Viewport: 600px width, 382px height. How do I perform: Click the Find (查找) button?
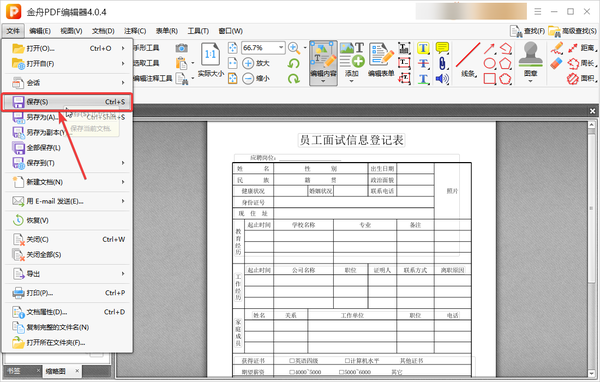point(527,31)
